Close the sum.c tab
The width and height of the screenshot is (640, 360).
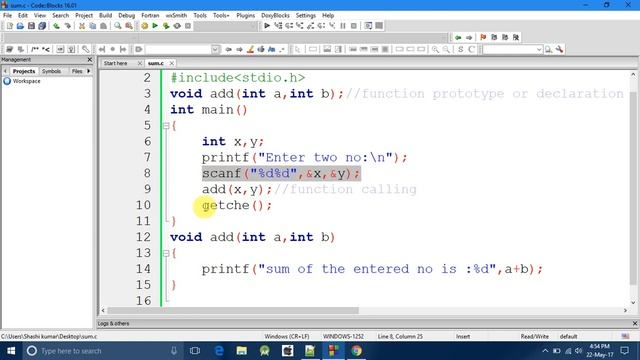[172, 63]
